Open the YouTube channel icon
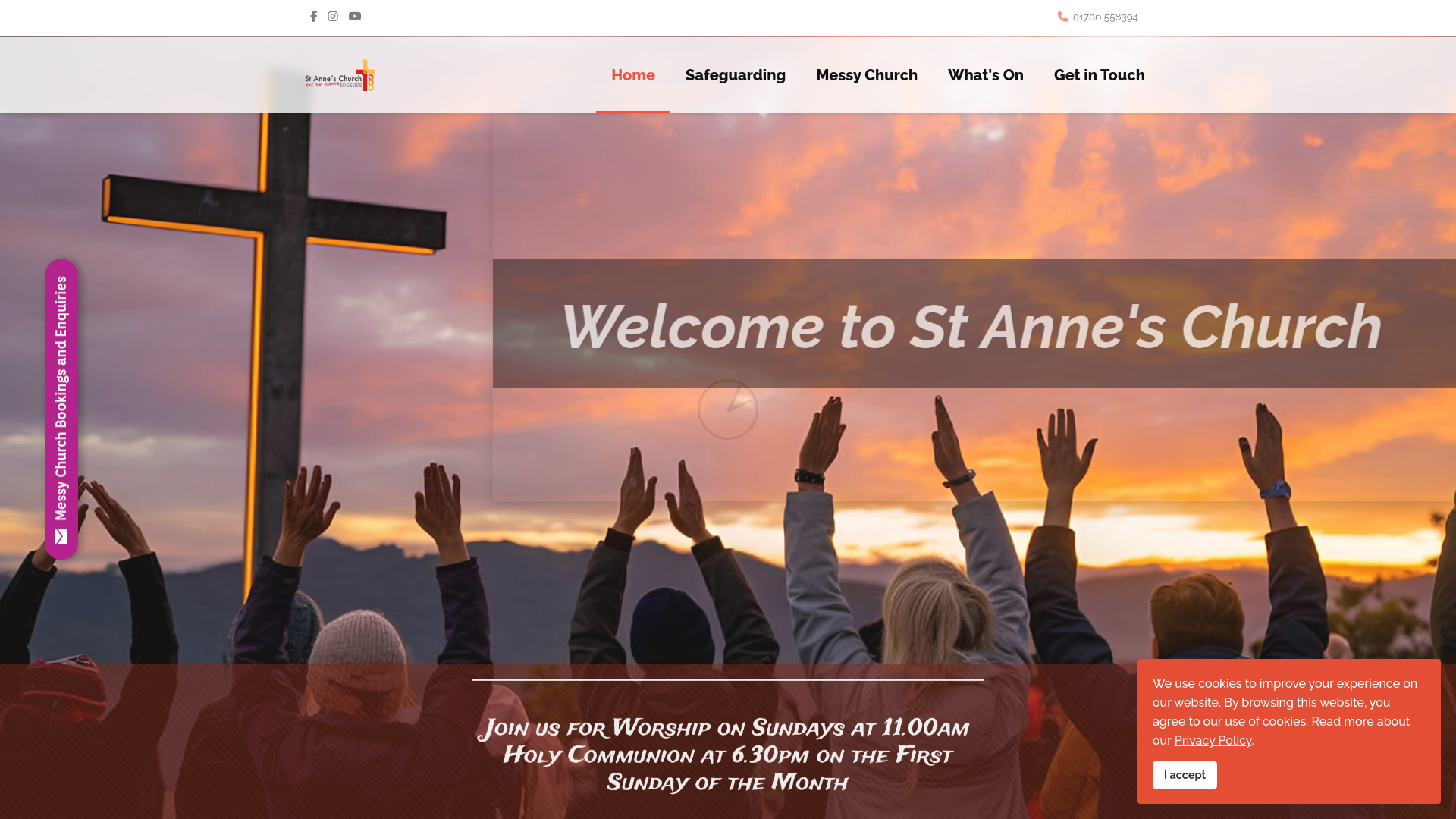The height and width of the screenshot is (819, 1456). coord(355,16)
